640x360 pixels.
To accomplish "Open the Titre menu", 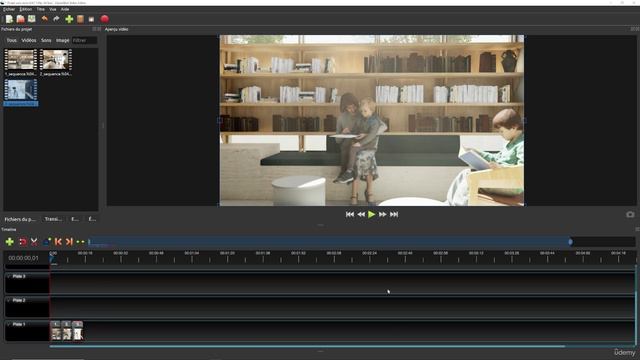I will click(x=41, y=9).
